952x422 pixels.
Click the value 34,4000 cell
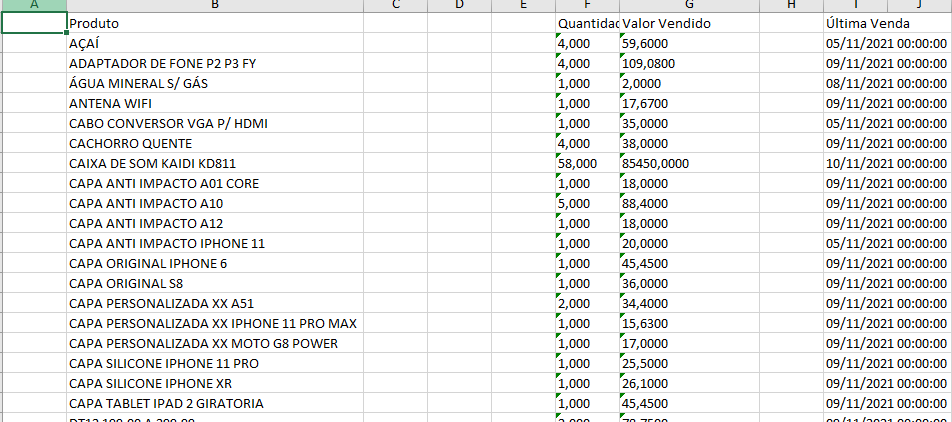tap(690, 304)
